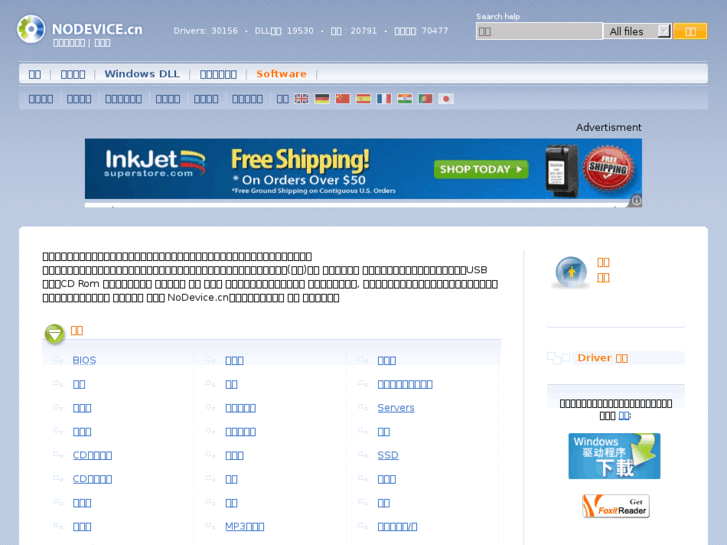Pick the Portuguese flag icon

425,99
